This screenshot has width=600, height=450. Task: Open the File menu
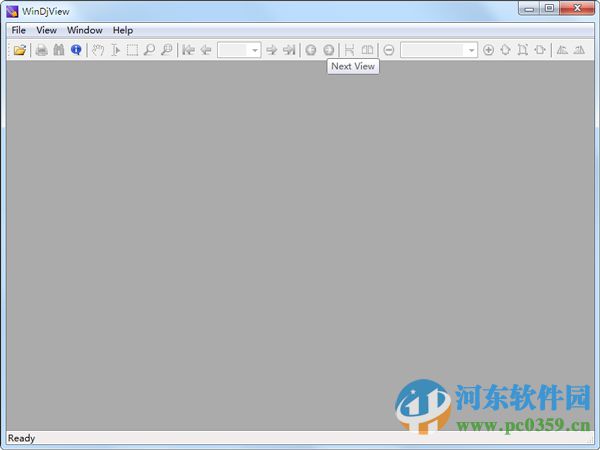(18, 30)
